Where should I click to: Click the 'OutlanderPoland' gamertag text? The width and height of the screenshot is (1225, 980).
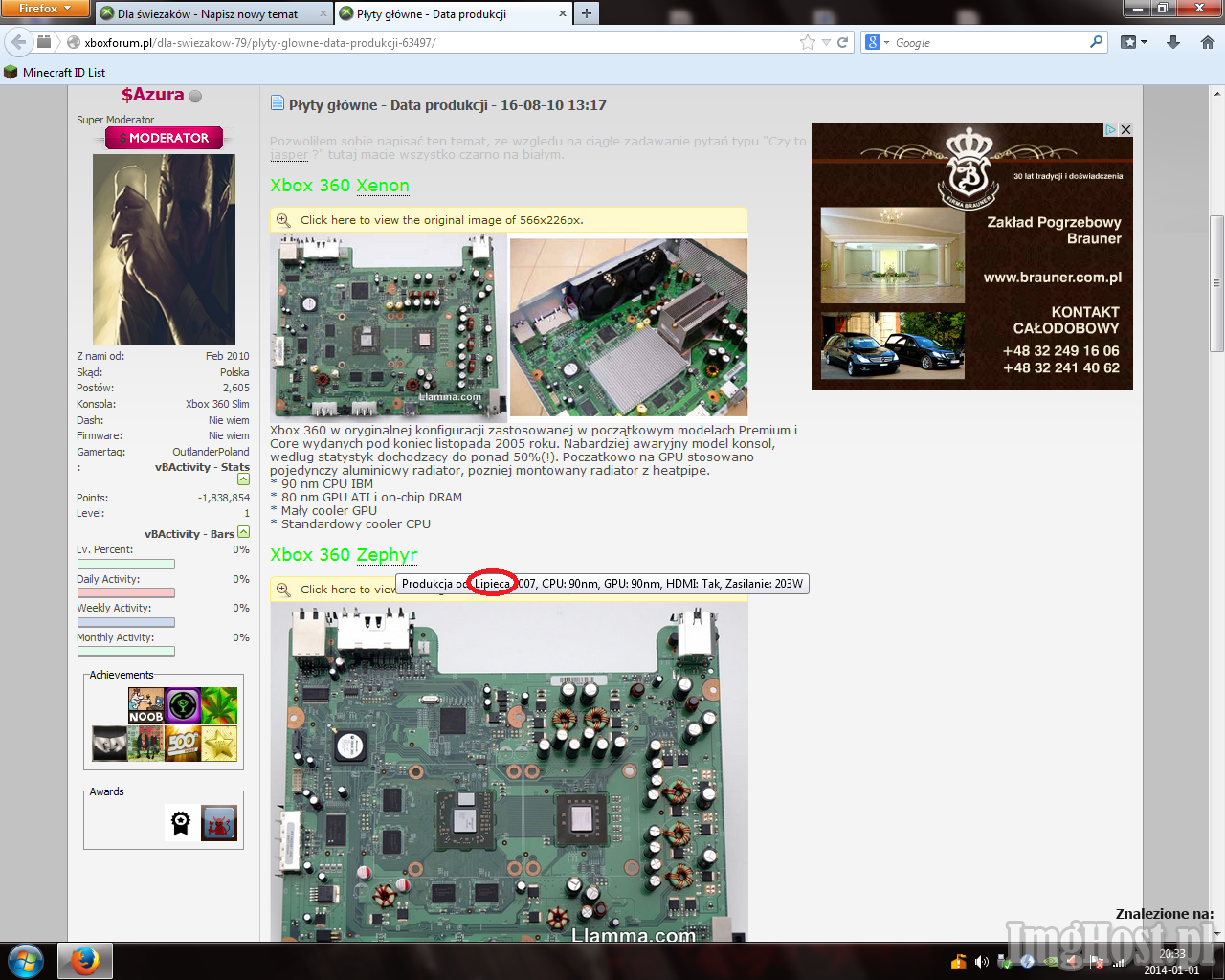pyautogui.click(x=211, y=452)
